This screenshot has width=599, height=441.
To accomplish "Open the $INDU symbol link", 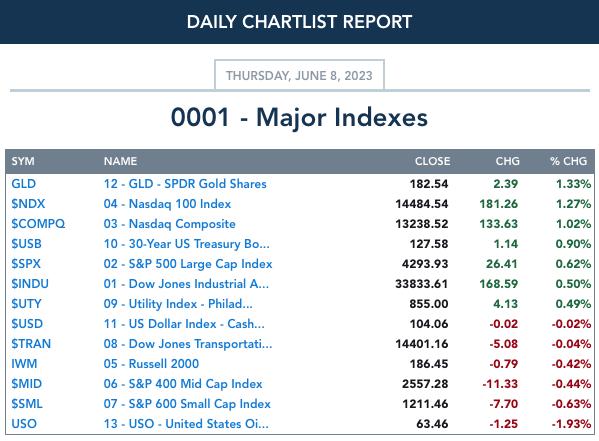I will (30, 284).
